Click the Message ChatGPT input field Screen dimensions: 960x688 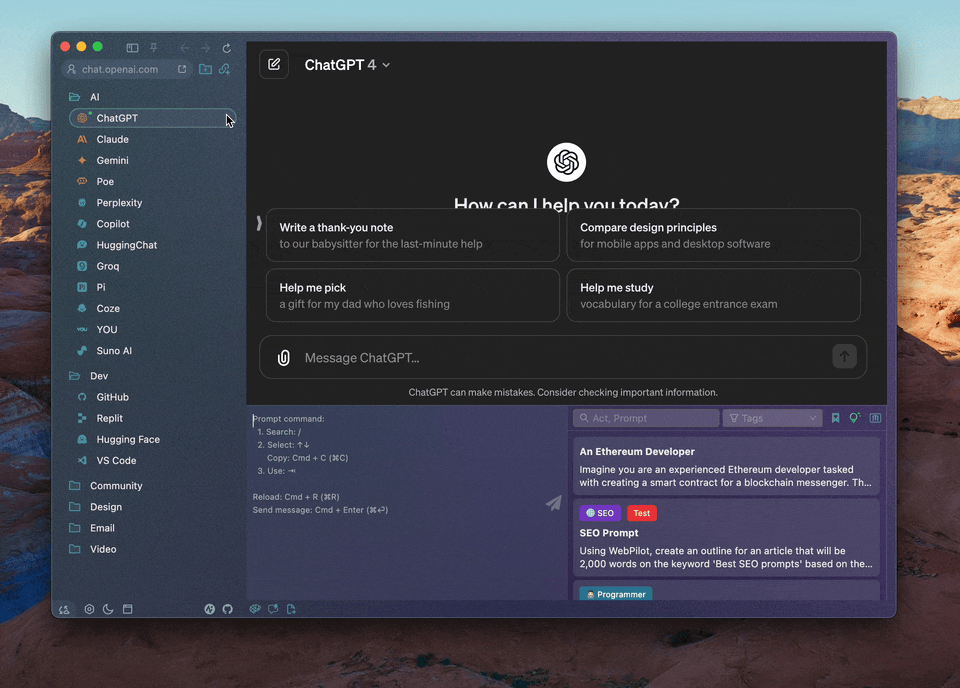click(x=562, y=357)
